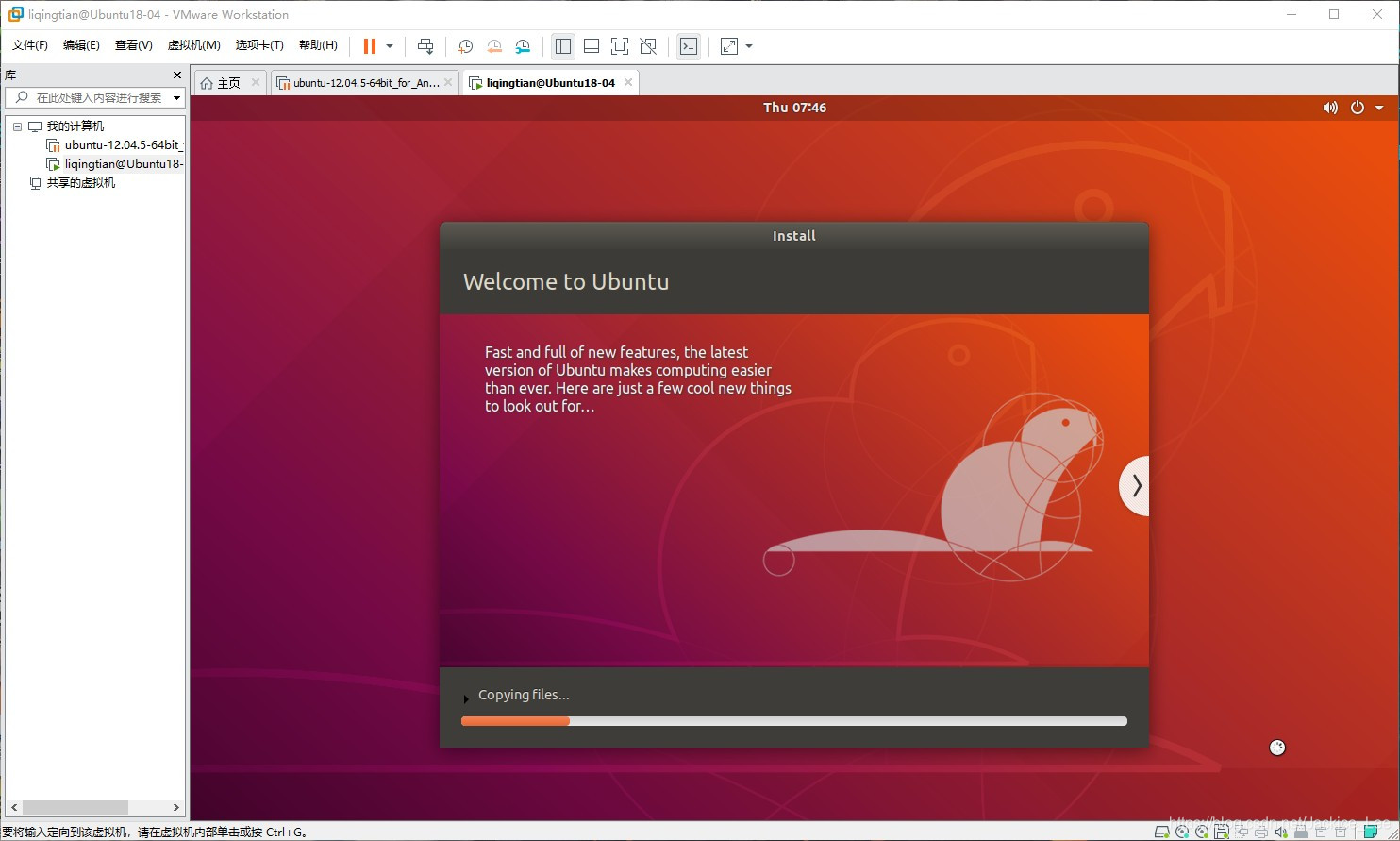
Task: Open the 选项卡(T) menu
Action: point(259,45)
